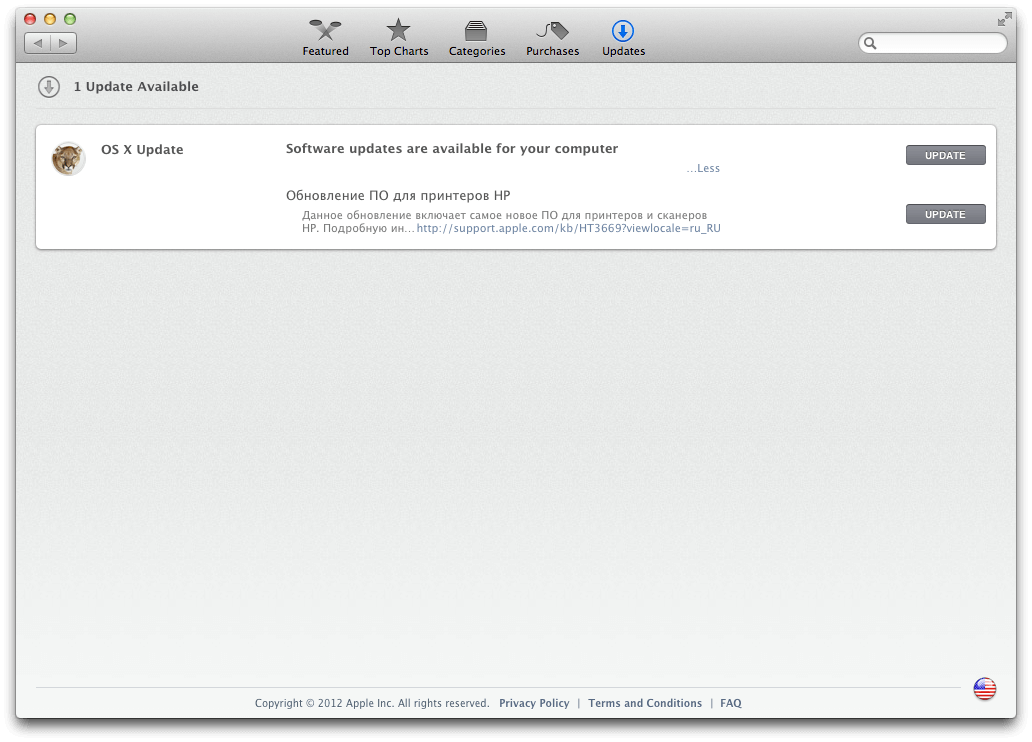Enter full screen with the arrows icon
This screenshot has width=1032, height=742.
pyautogui.click(x=1004, y=19)
